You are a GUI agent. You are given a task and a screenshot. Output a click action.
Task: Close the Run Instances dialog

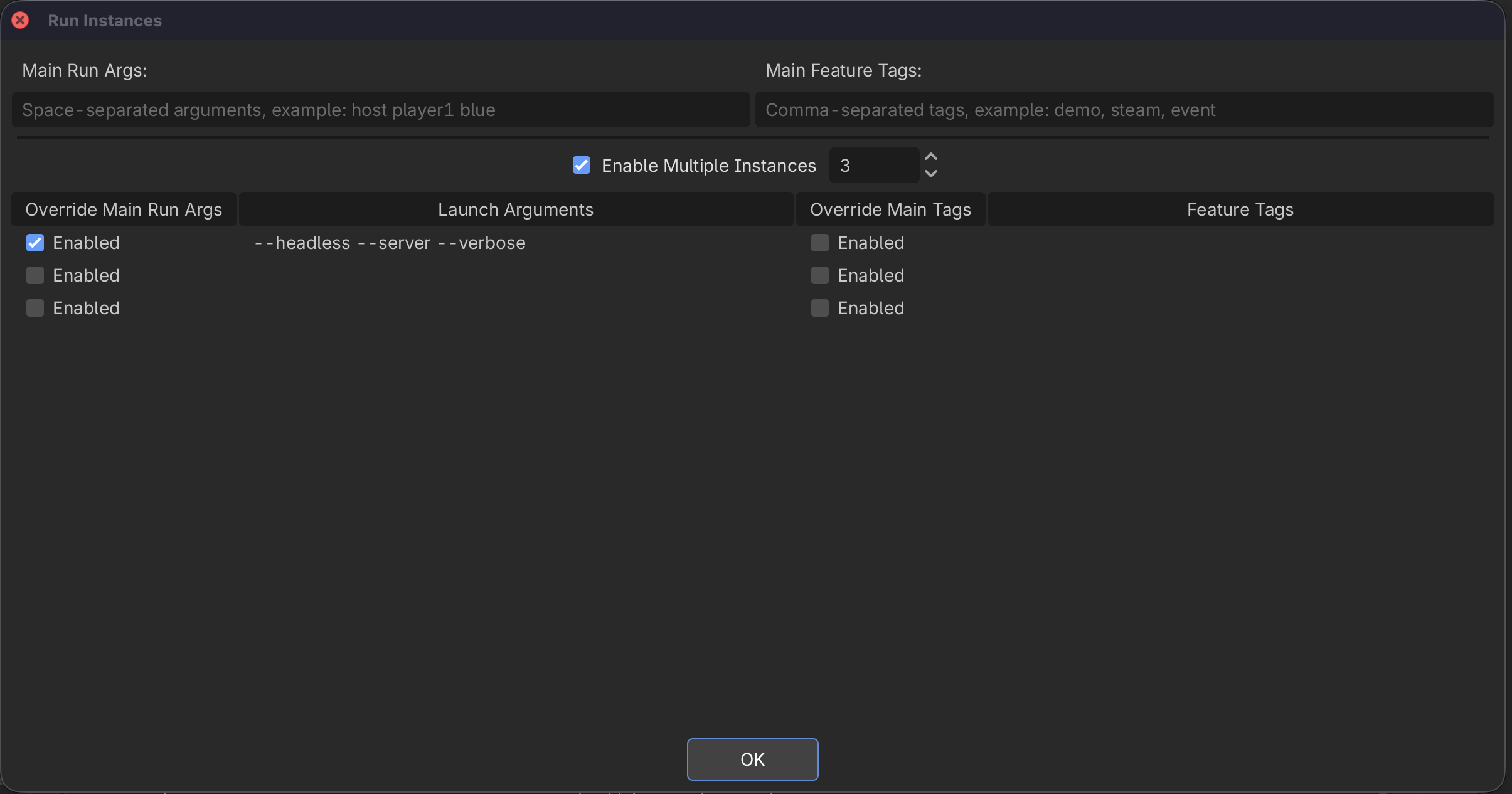pos(21,20)
